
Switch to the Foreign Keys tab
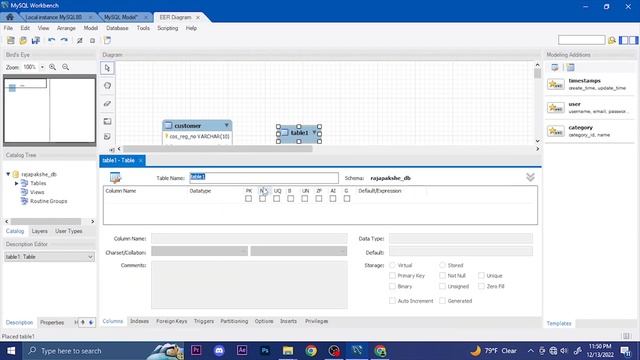click(x=171, y=322)
